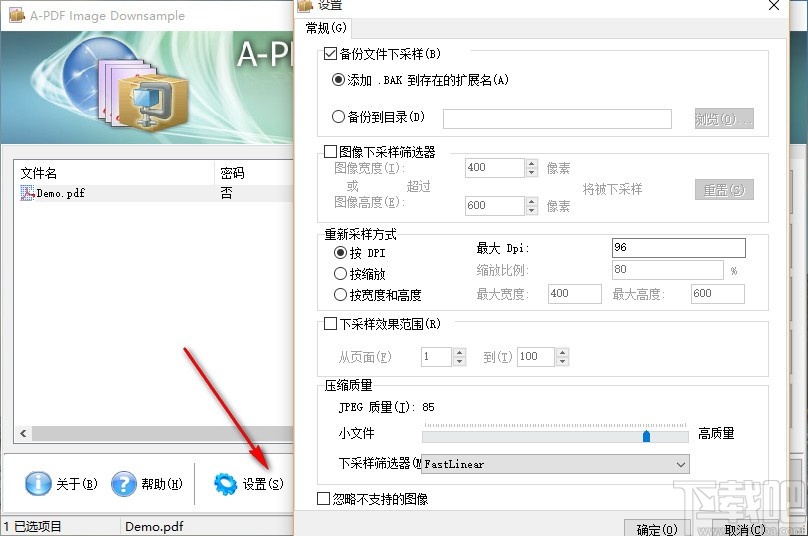
Task: Open the 下采样筛选器 FastLinear dropdown
Action: click(x=556, y=464)
